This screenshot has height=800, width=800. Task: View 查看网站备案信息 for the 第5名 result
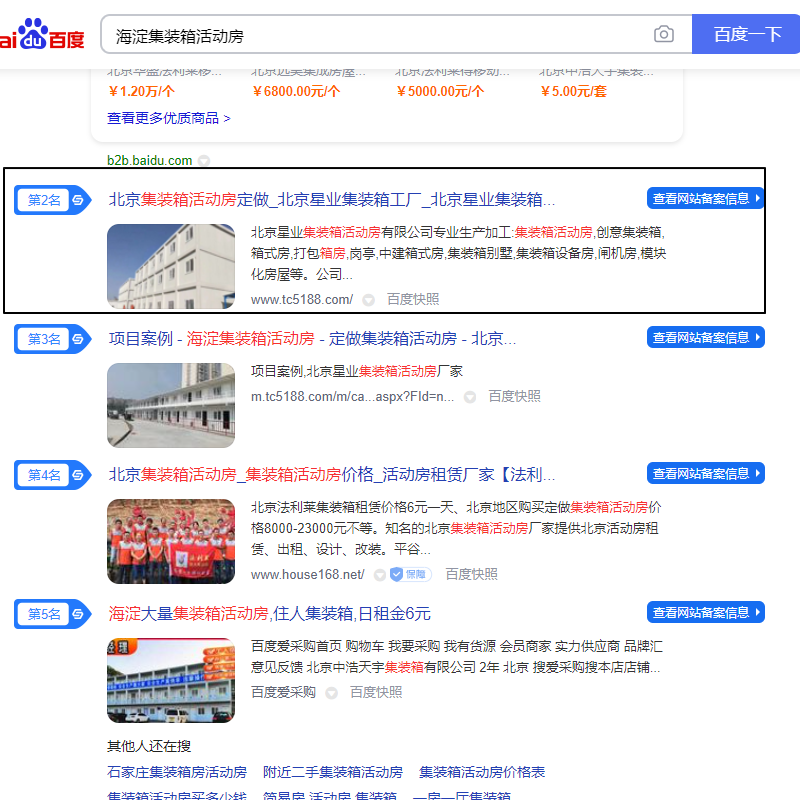coord(706,612)
